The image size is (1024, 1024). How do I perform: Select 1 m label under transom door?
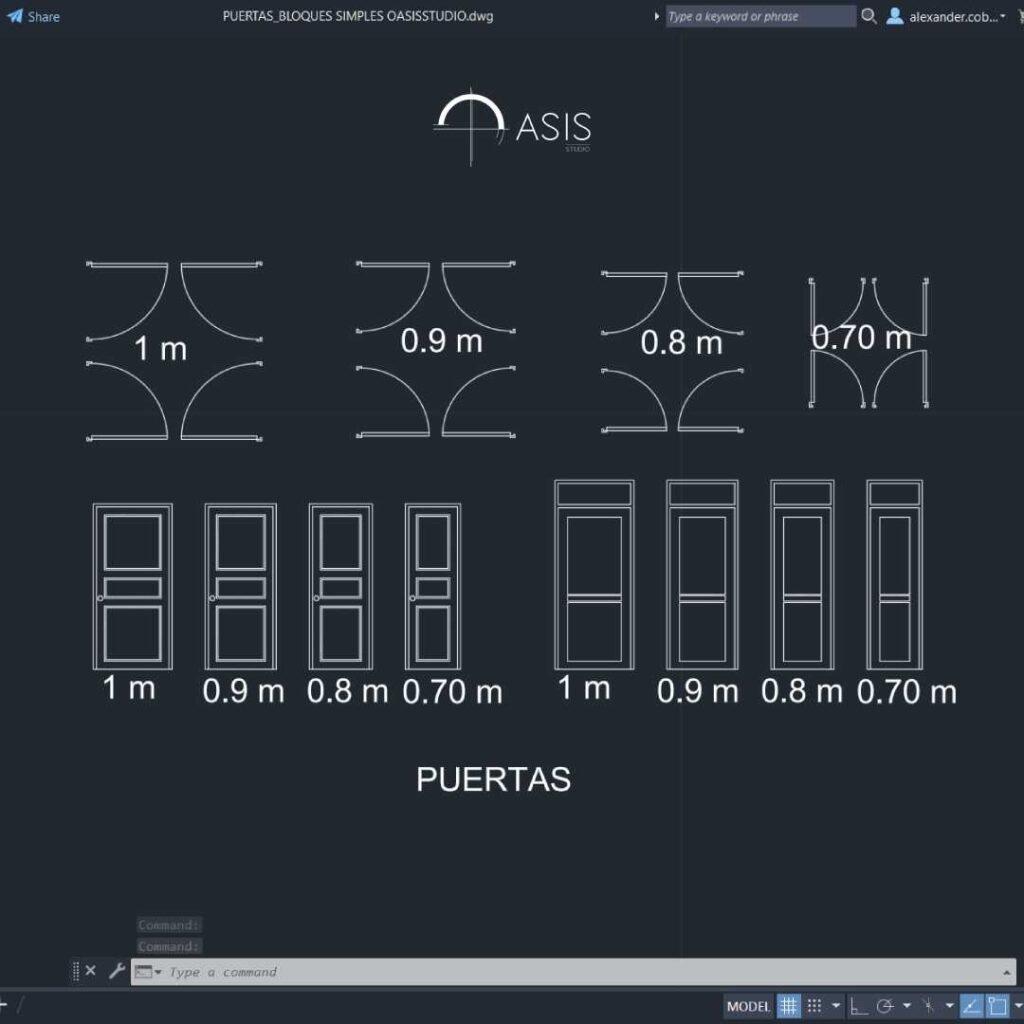click(x=584, y=688)
